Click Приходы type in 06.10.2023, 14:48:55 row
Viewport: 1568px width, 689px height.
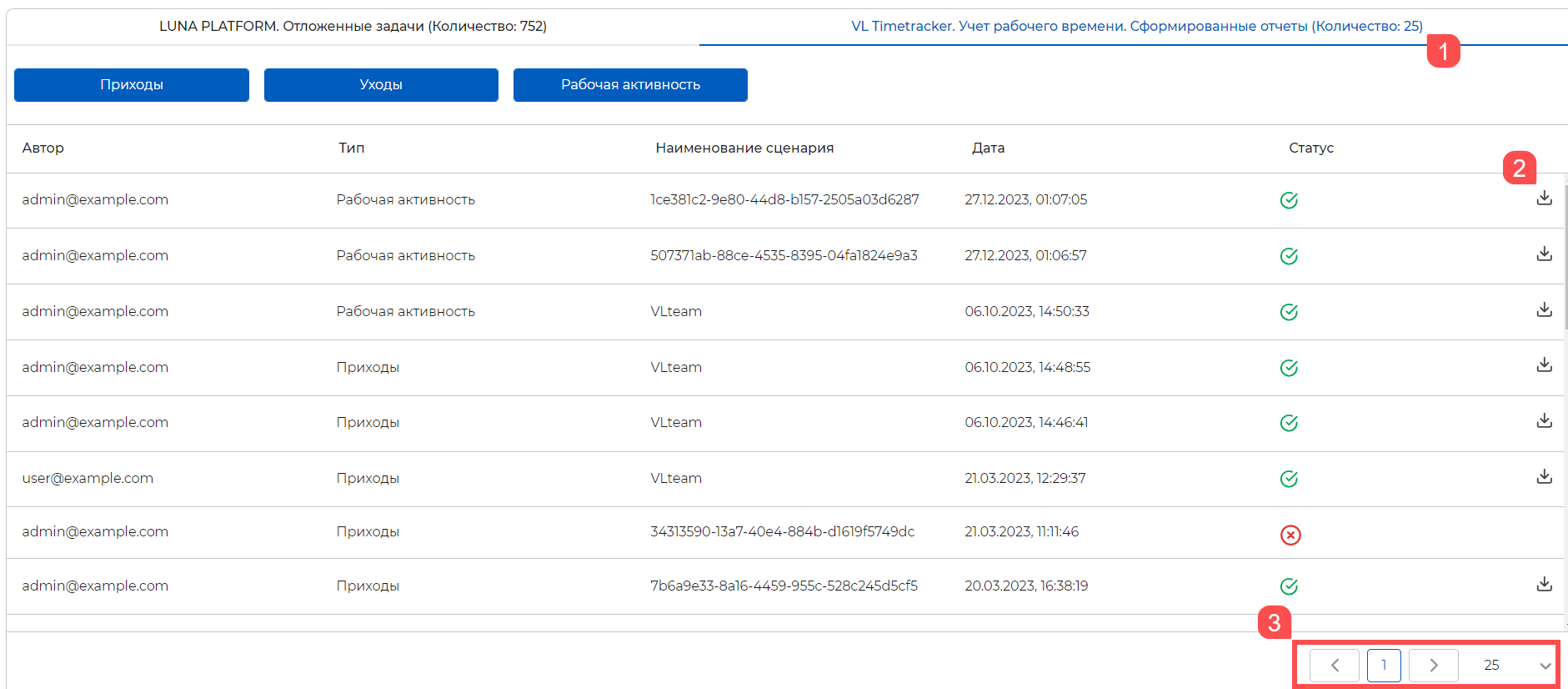tap(368, 367)
